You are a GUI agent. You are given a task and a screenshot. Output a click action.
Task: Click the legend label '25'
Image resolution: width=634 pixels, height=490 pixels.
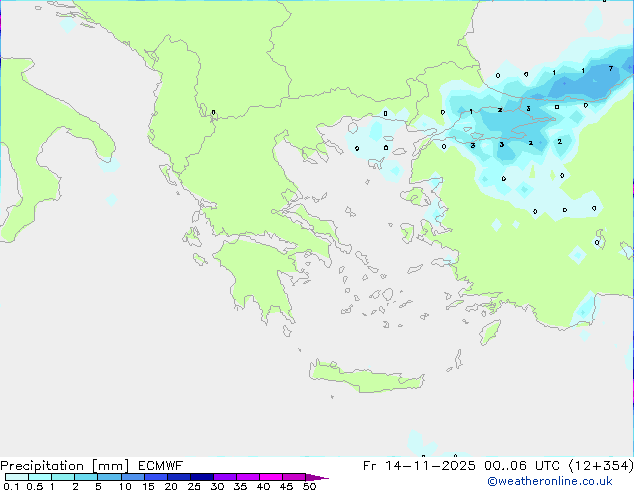(194, 486)
